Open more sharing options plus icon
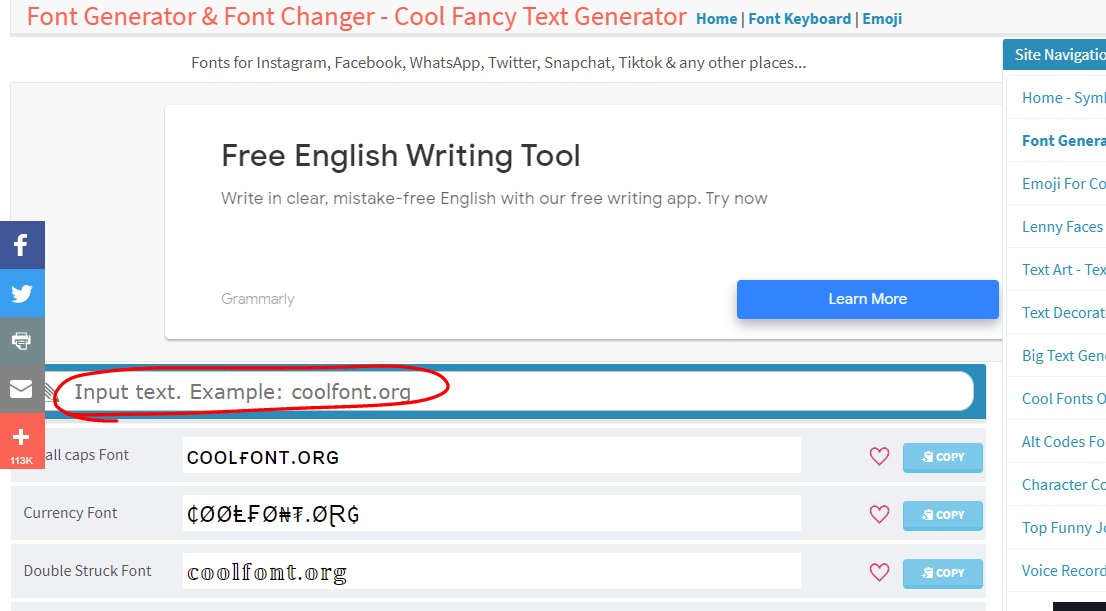The width and height of the screenshot is (1106, 611). click(x=21, y=437)
